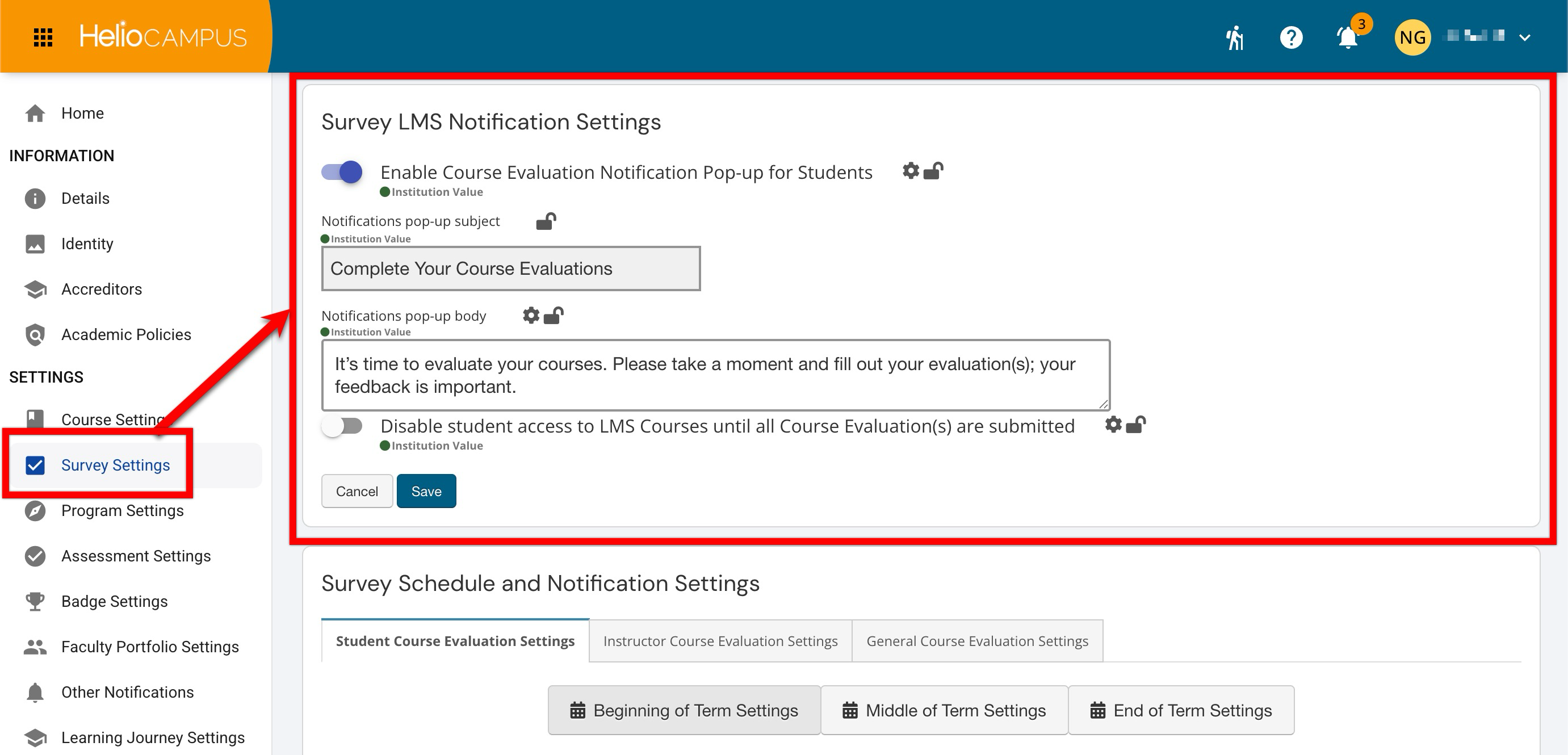Select End of Term Settings button

1181,710
